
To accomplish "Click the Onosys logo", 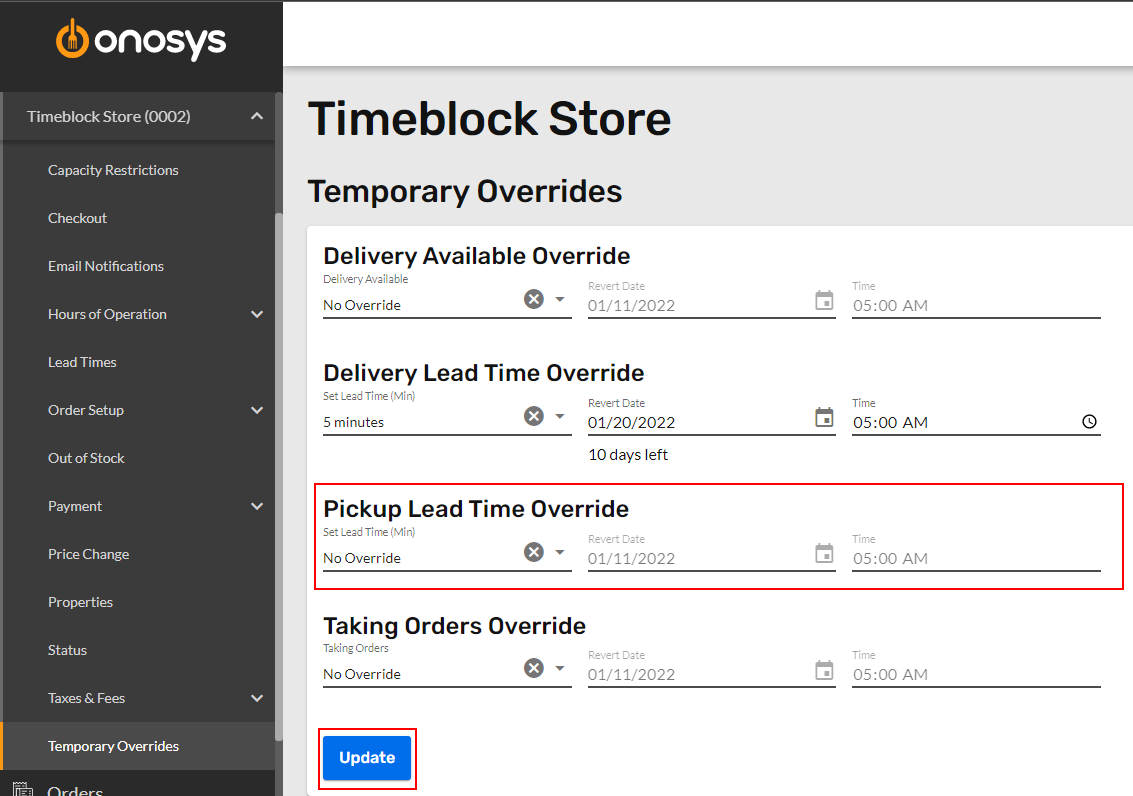I will pos(141,40).
